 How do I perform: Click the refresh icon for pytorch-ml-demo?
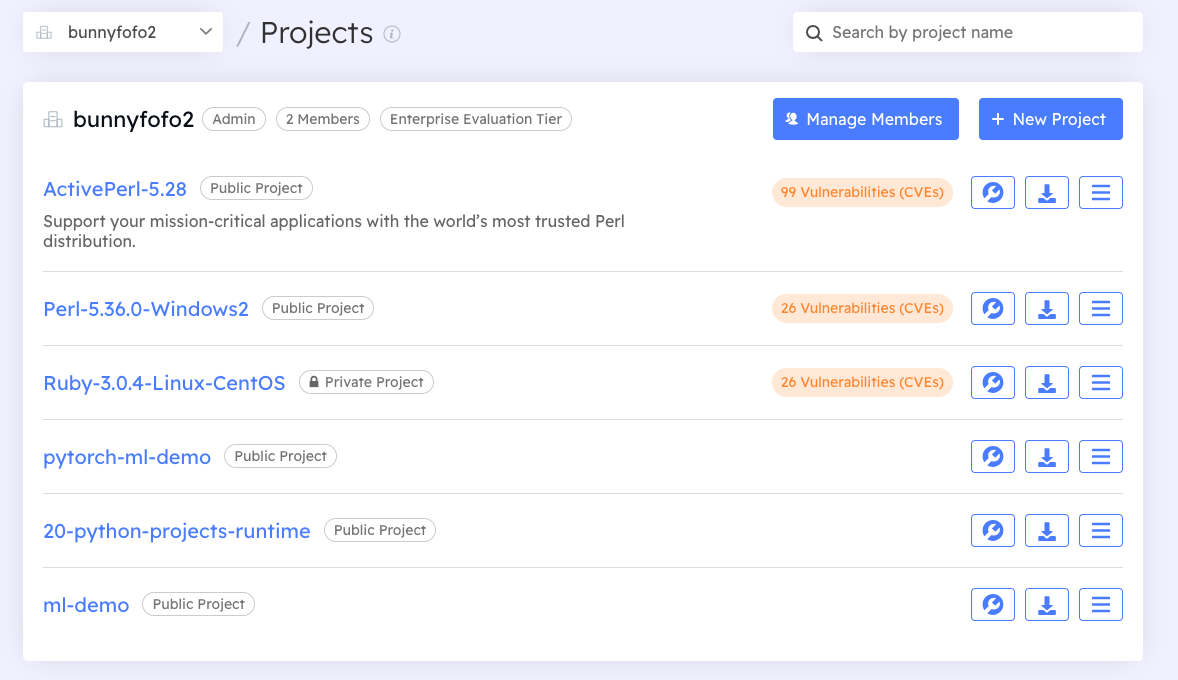992,456
